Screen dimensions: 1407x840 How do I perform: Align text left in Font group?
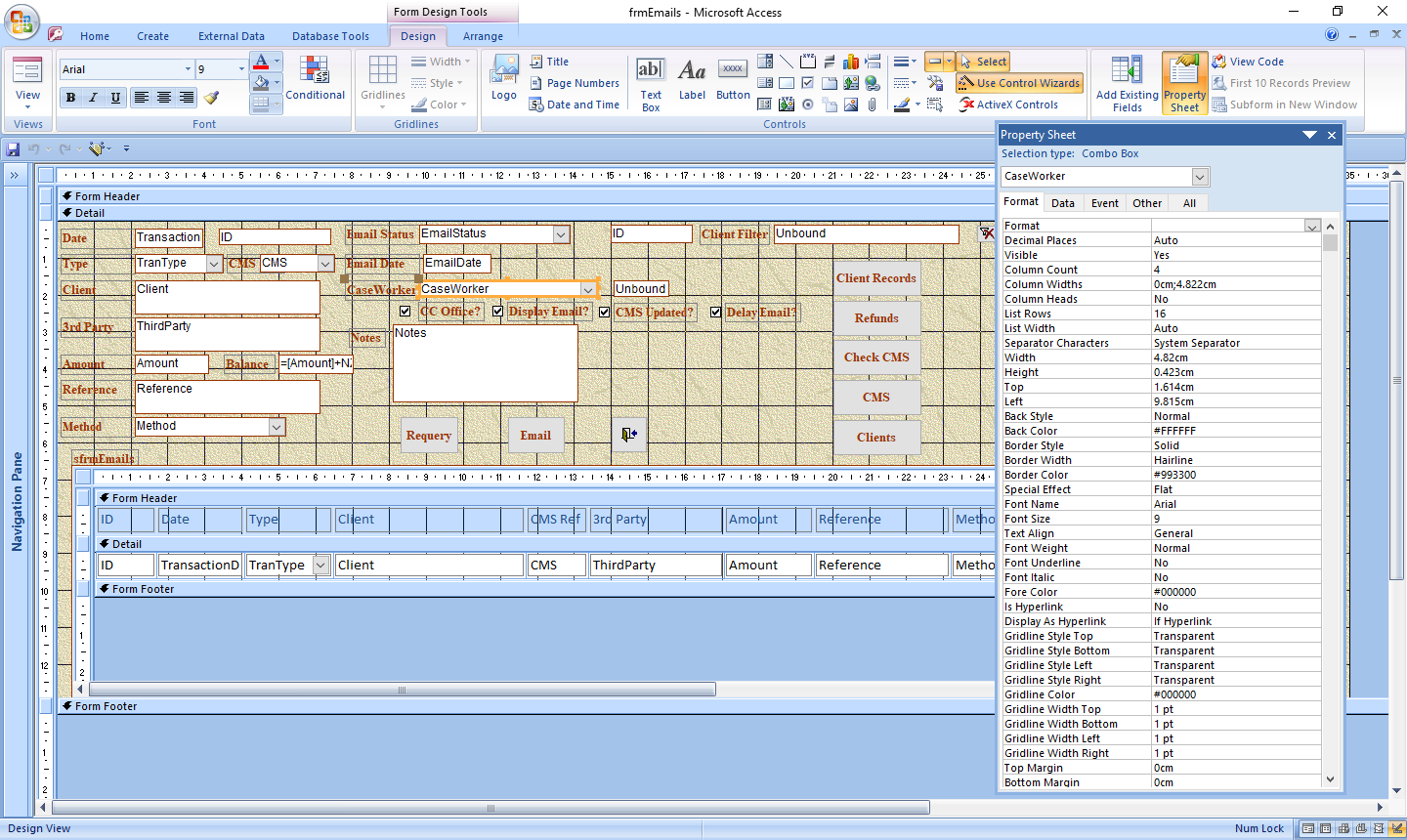pyautogui.click(x=142, y=98)
